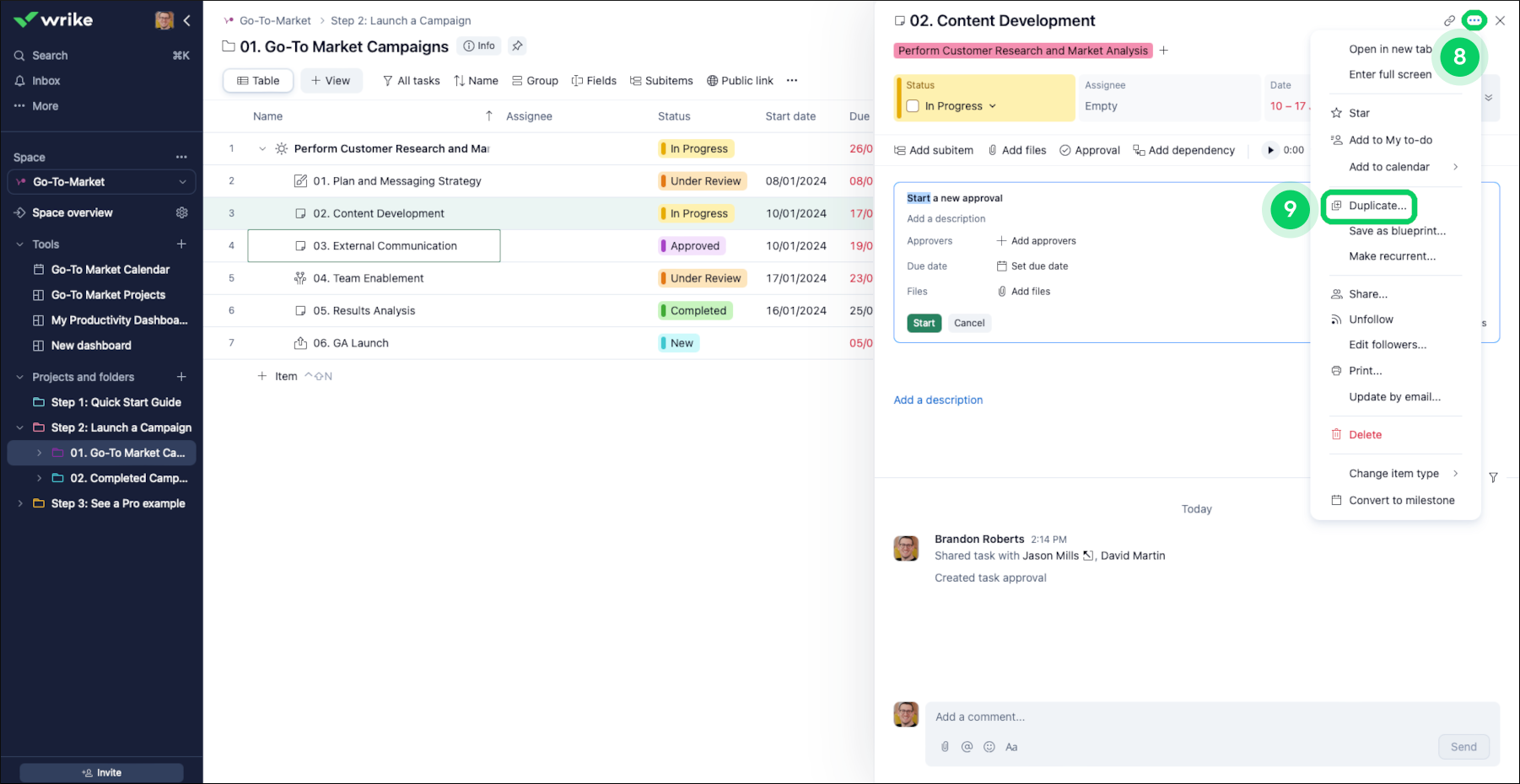Click the copy link icon in task panel

pyautogui.click(x=1449, y=20)
